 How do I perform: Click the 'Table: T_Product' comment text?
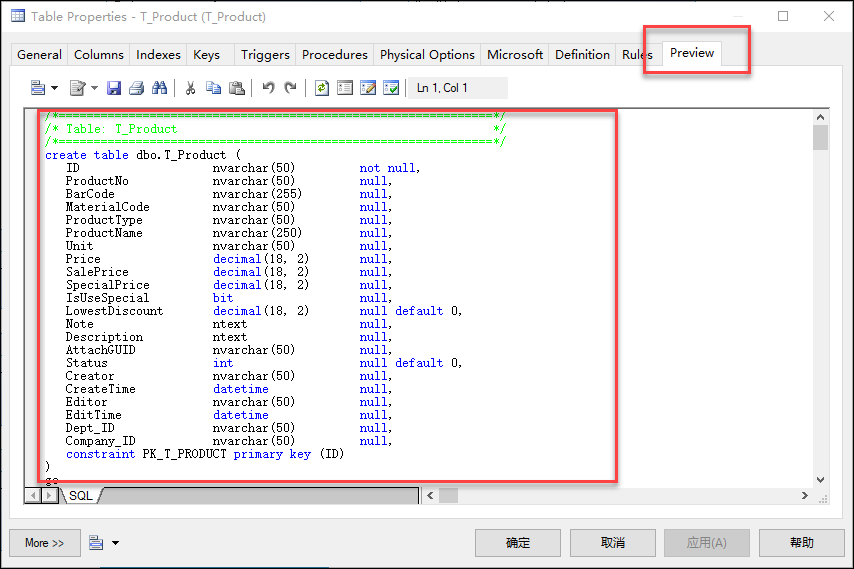click(121, 129)
